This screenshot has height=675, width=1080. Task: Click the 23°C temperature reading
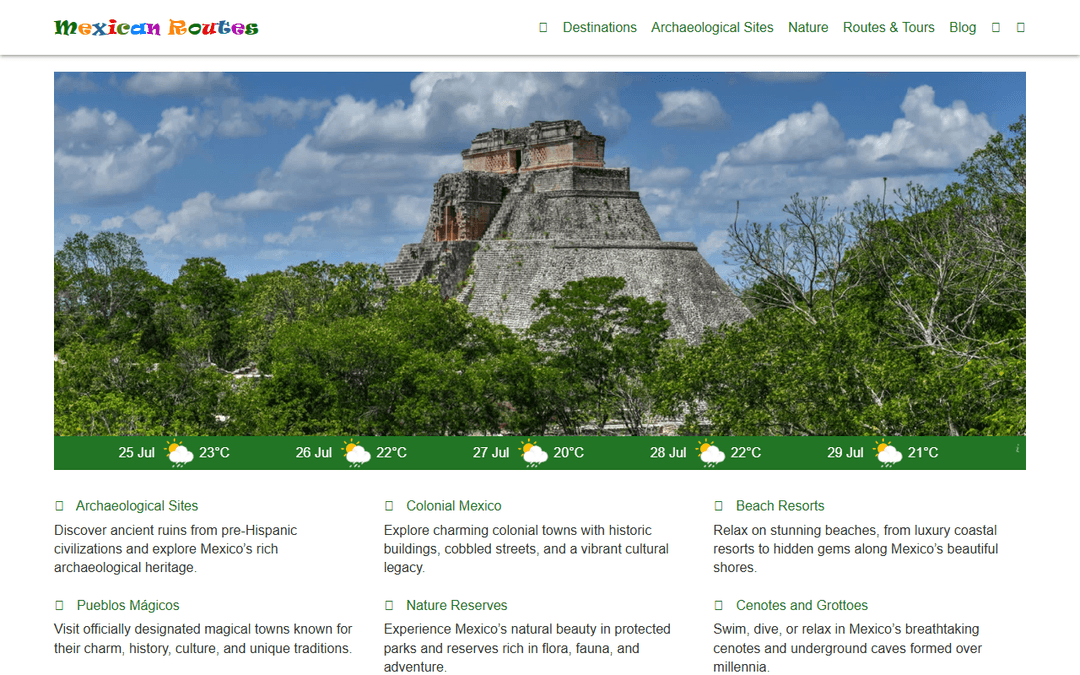pyautogui.click(x=214, y=453)
